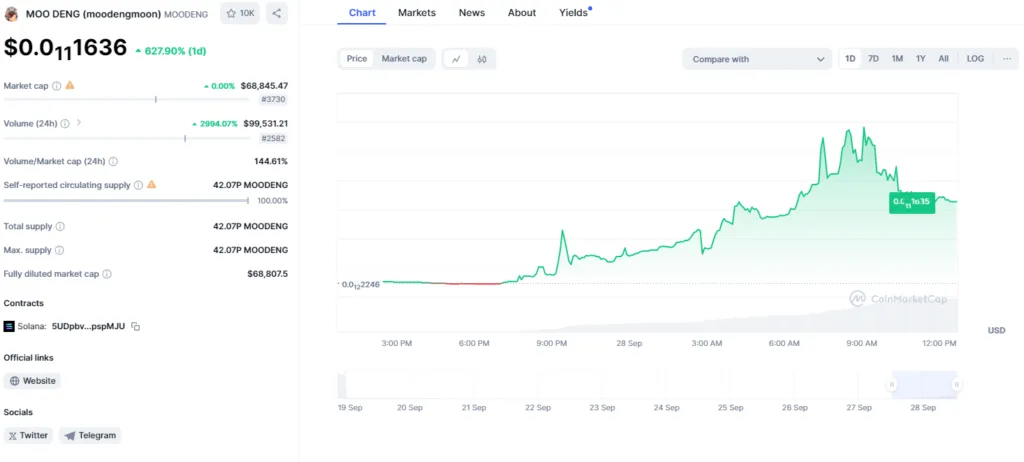Click the fully diluted value $68,807.5
Image resolution: width=1024 pixels, height=462 pixels.
click(267, 274)
